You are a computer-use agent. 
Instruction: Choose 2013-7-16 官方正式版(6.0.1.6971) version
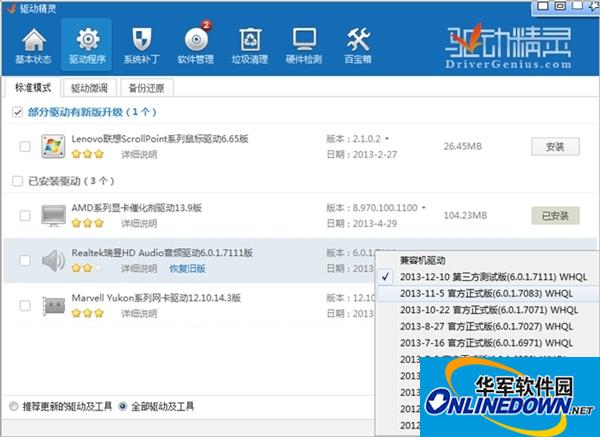486,343
